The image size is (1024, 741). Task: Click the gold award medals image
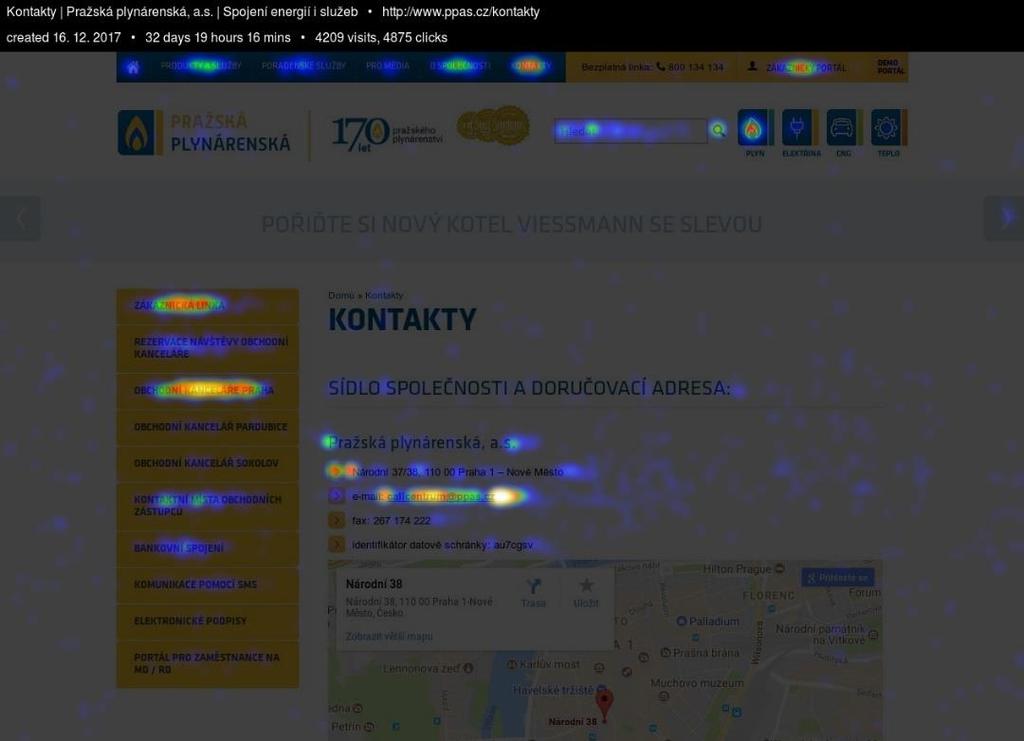(493, 125)
